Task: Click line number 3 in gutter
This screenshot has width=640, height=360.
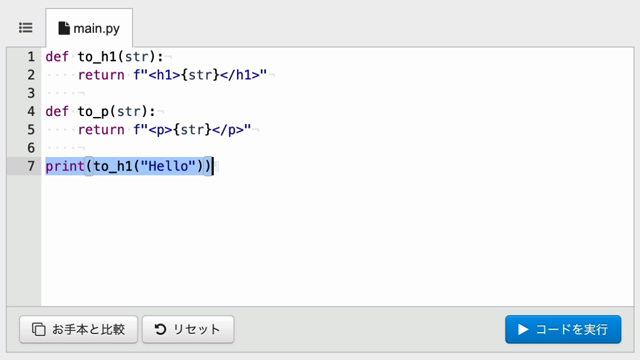Action: click(31, 93)
